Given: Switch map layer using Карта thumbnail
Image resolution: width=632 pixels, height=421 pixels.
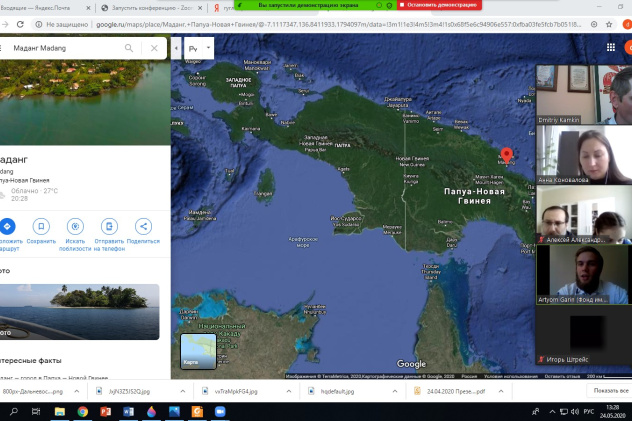Looking at the screenshot, I should 197,351.
